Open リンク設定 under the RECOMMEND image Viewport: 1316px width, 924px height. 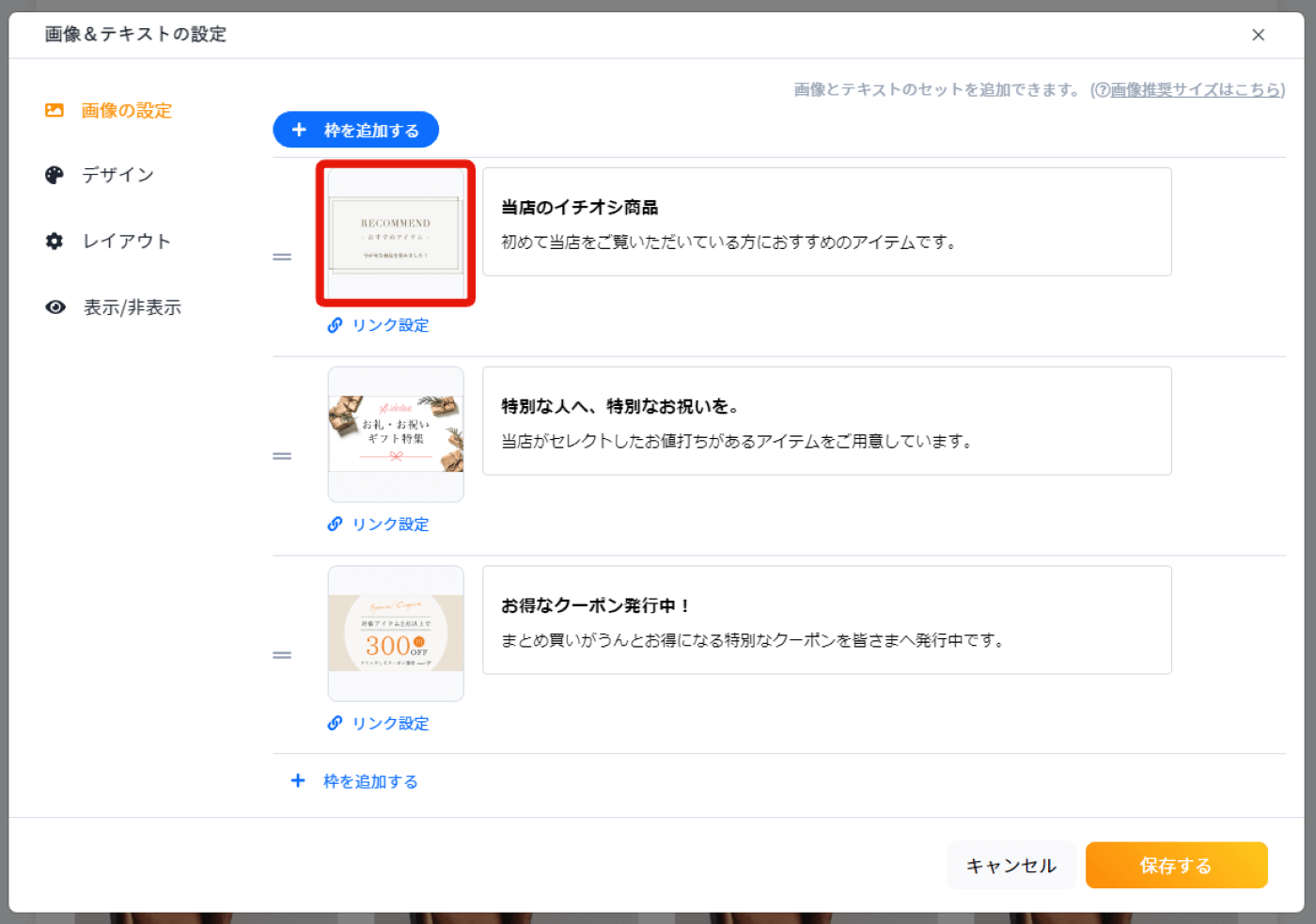click(378, 325)
